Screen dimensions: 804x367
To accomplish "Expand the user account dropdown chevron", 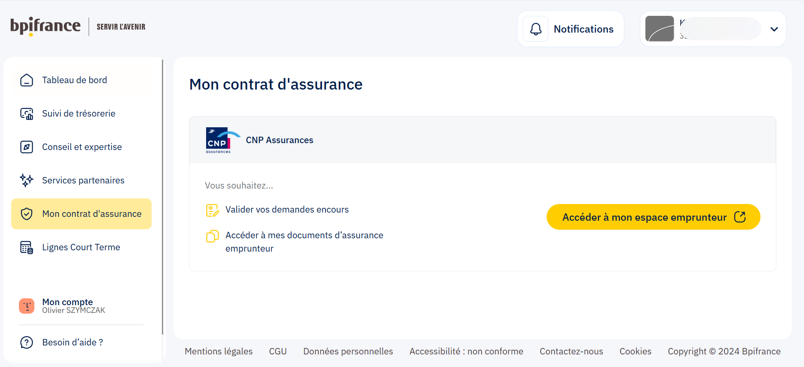I will (x=774, y=29).
